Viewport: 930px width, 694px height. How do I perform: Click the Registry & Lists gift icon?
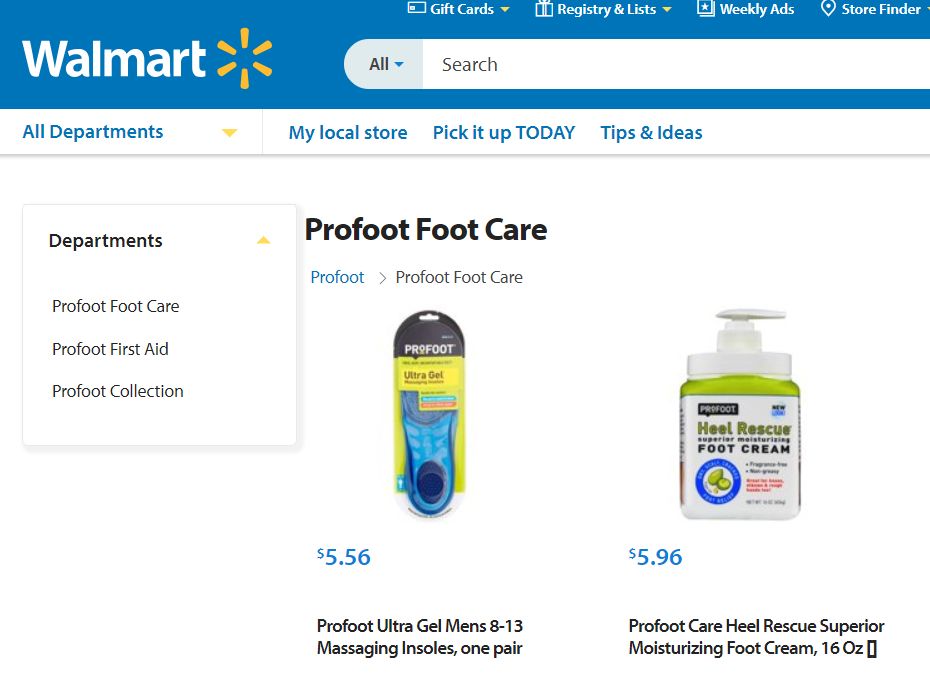[543, 9]
